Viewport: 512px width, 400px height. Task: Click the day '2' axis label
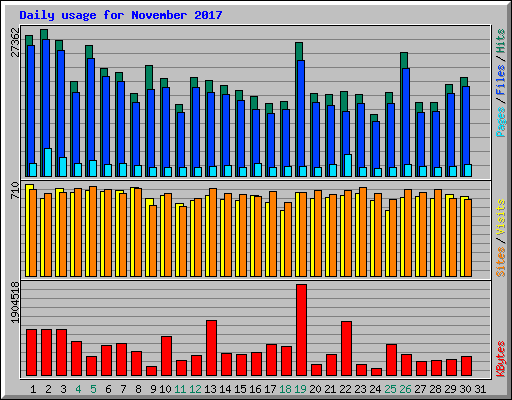point(48,389)
